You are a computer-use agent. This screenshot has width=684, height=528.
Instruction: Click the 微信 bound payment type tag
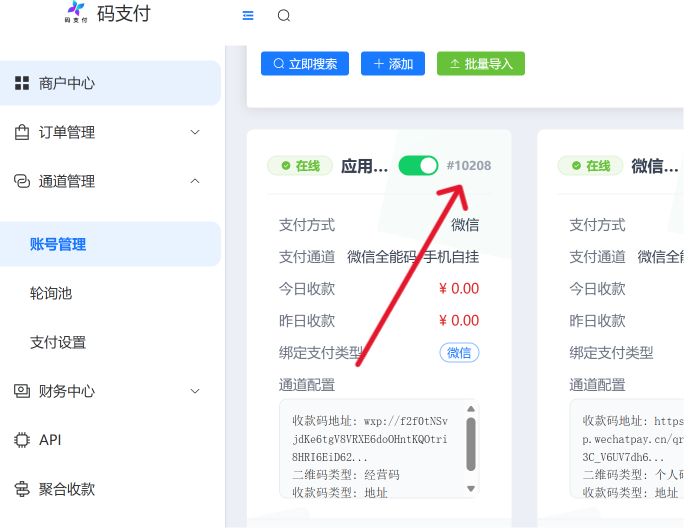459,353
